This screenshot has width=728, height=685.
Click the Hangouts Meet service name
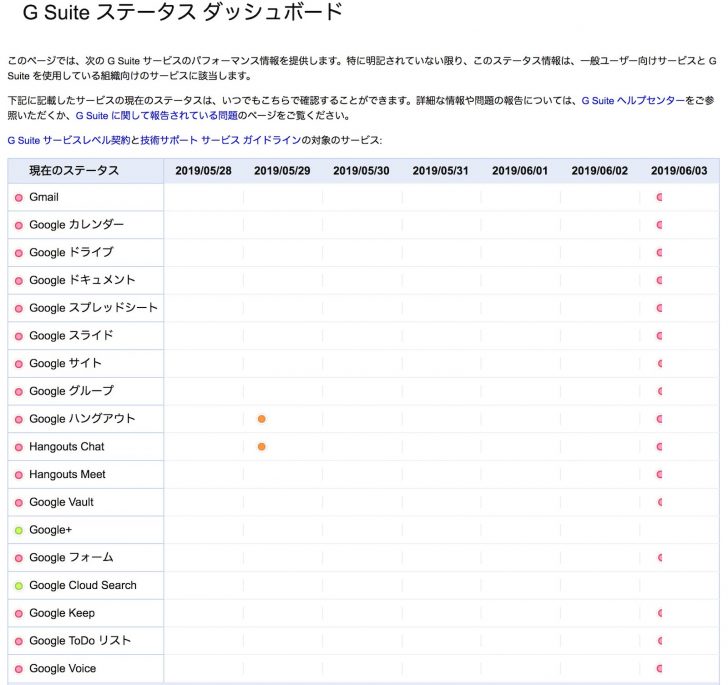67,475
